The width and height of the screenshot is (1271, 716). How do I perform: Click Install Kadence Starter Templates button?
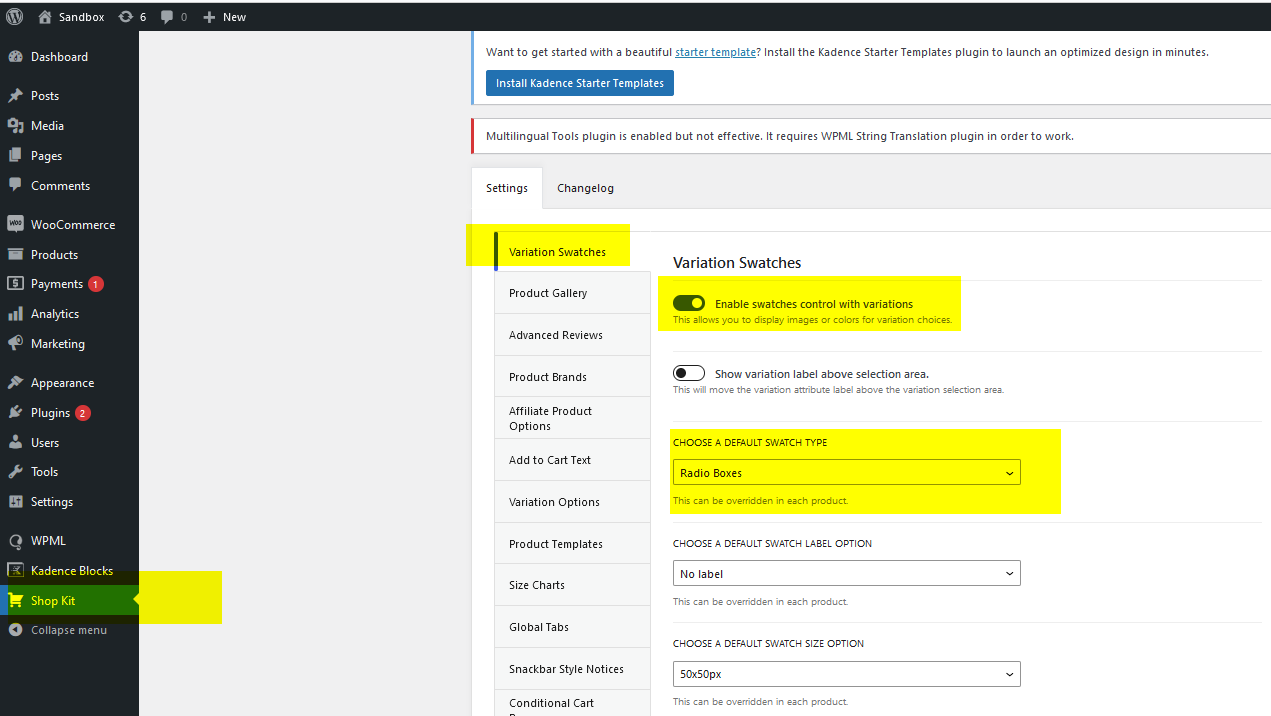[x=580, y=83]
